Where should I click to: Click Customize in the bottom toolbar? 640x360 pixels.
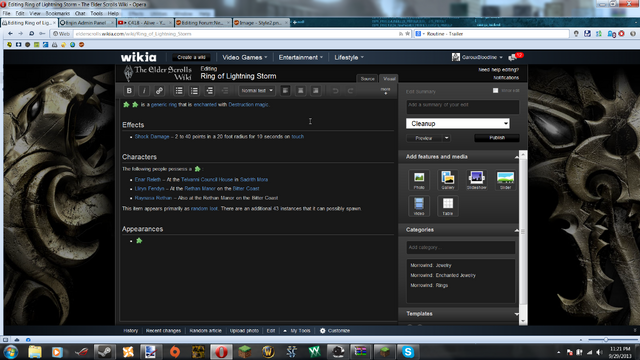pos(335,331)
